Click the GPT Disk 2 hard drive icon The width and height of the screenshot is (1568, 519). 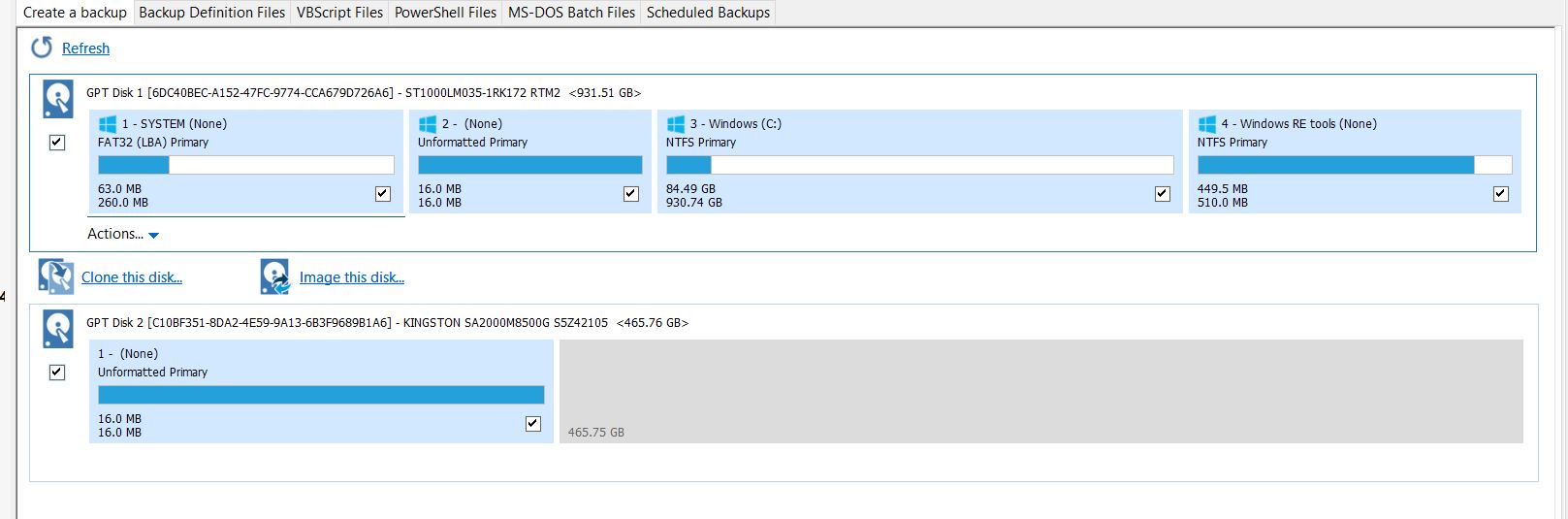pyautogui.click(x=58, y=329)
